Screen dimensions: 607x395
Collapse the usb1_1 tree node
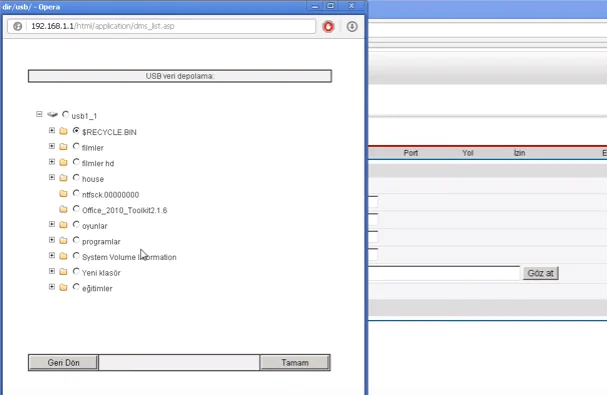[x=39, y=114]
